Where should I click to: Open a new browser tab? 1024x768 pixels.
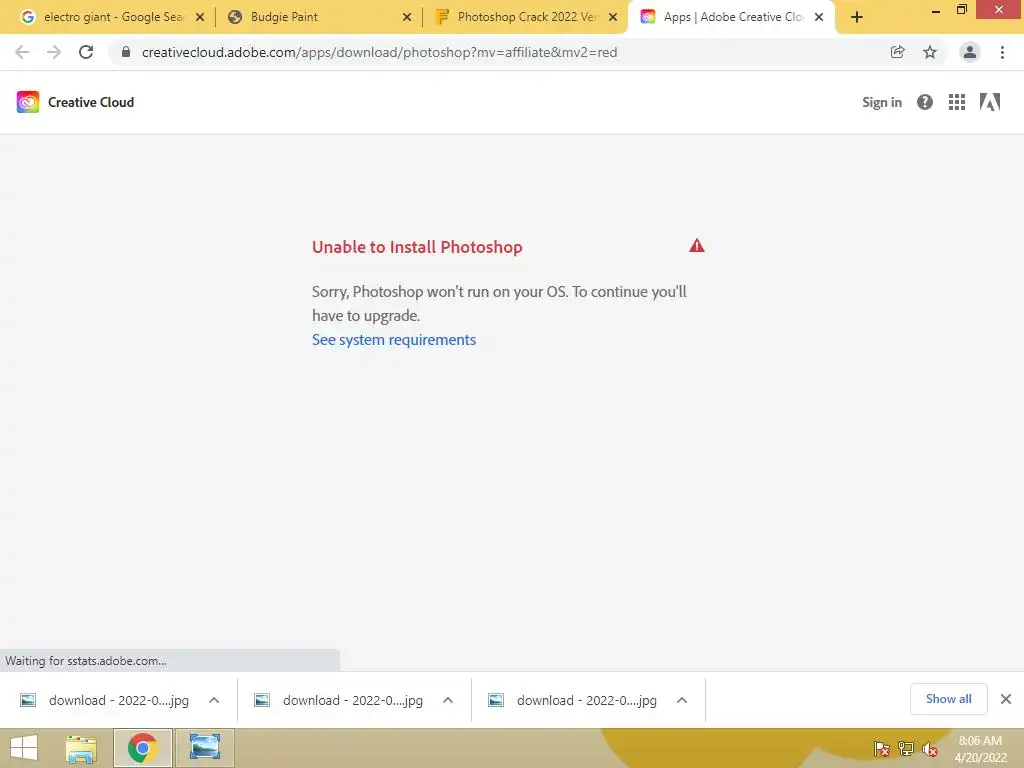pyautogui.click(x=857, y=17)
